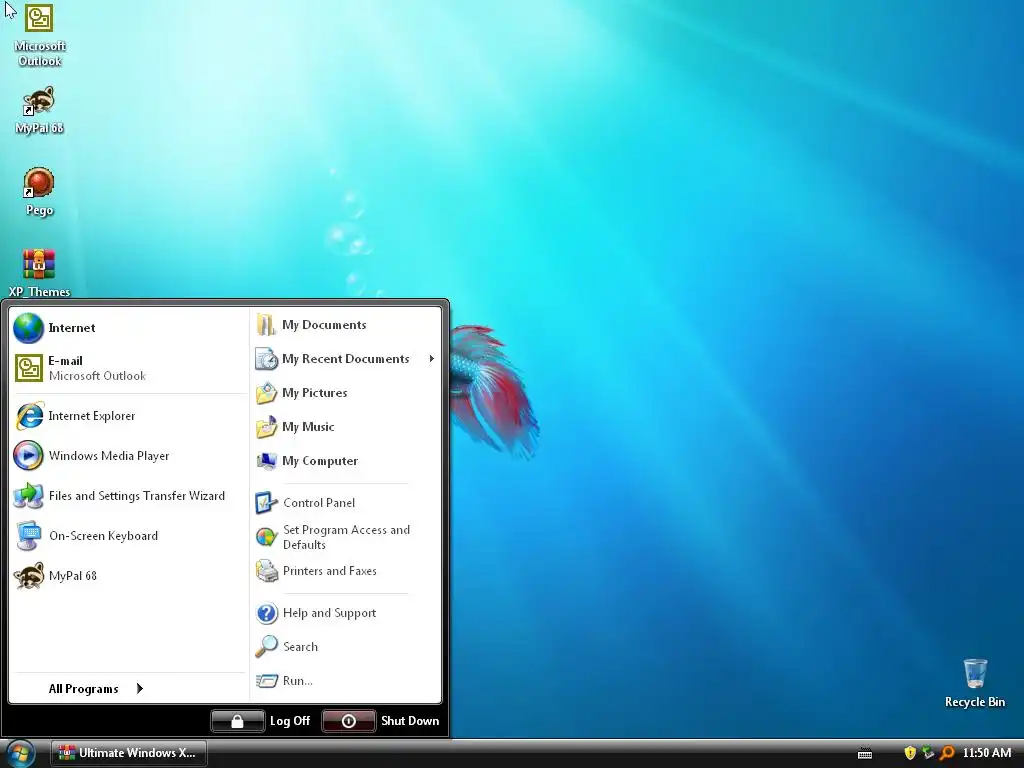Screen dimensions: 1024x768
Task: Click the Search magnifier item
Action: click(345, 647)
